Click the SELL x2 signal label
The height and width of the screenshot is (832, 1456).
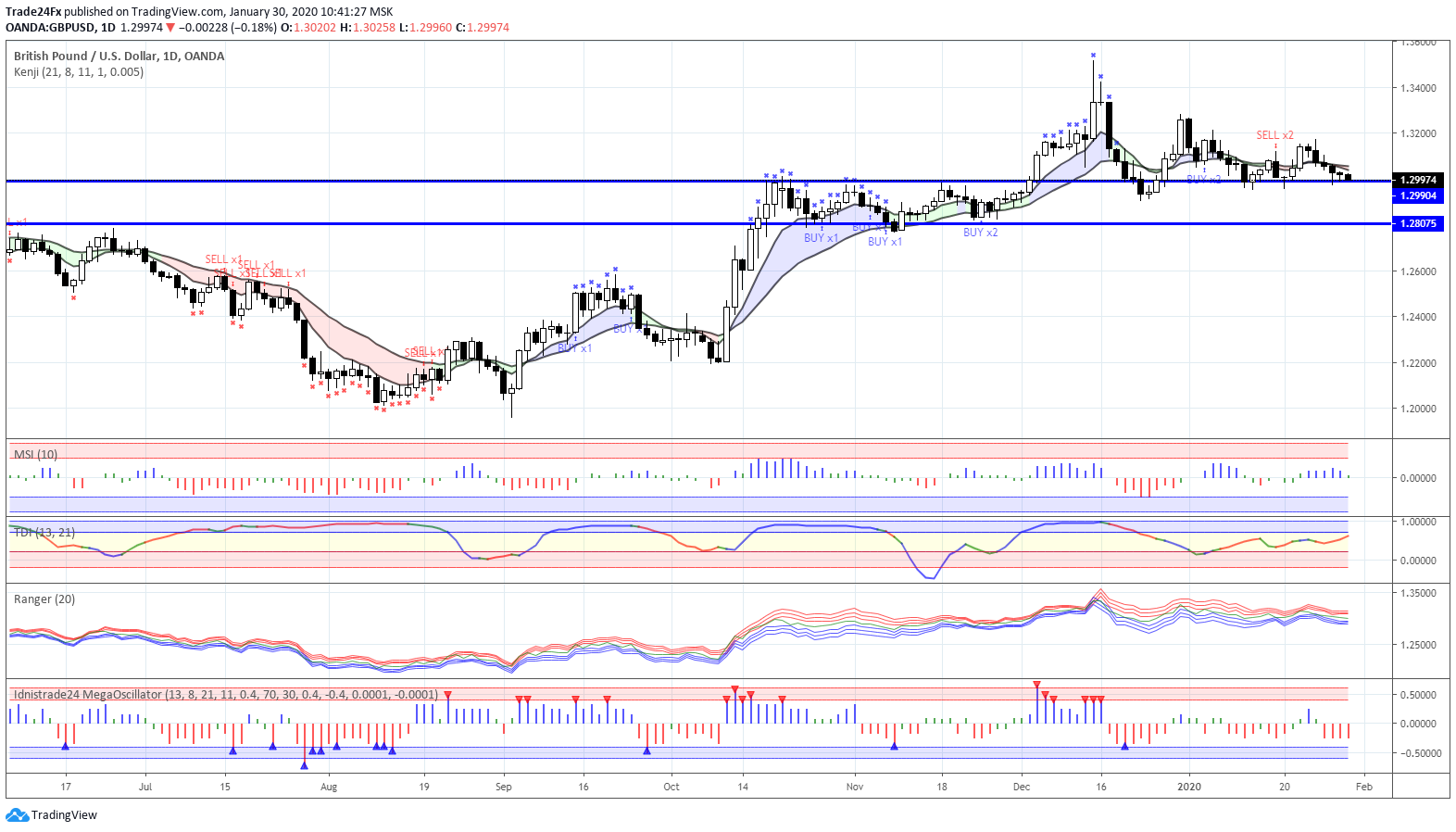(x=1274, y=135)
